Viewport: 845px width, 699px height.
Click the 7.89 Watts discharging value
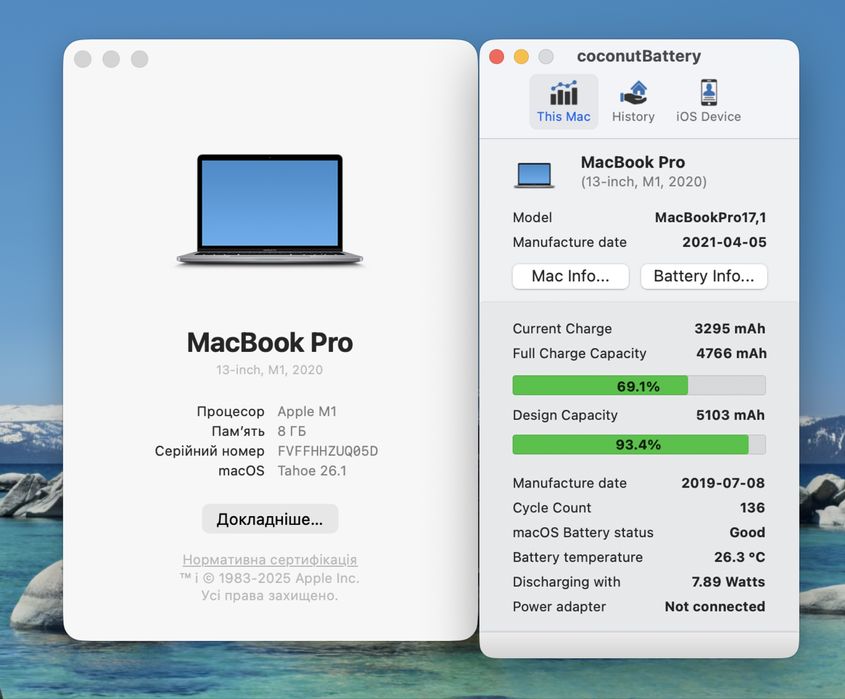(728, 582)
